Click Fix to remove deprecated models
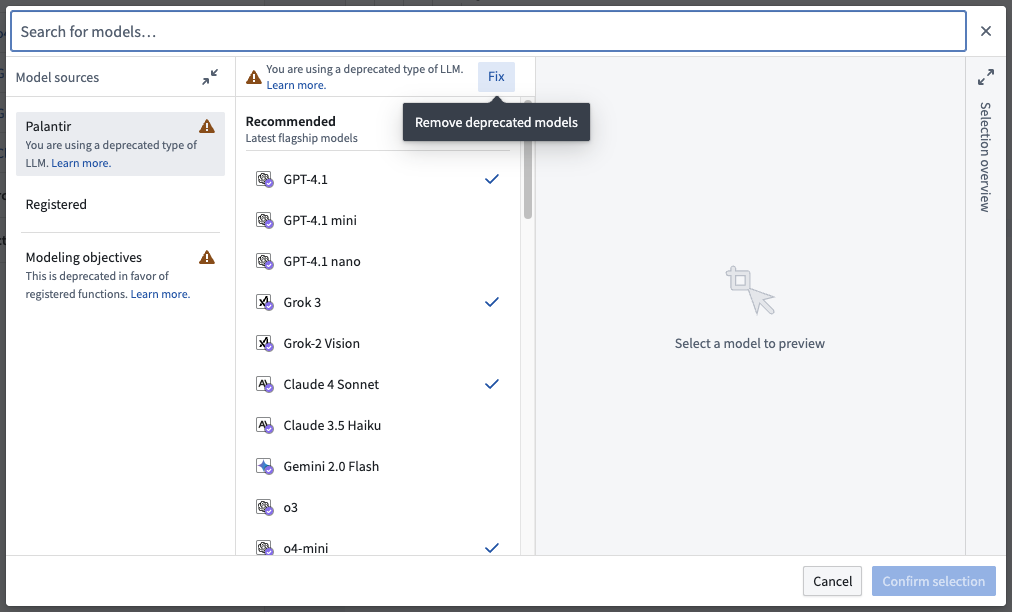Image resolution: width=1012 pixels, height=612 pixels. click(496, 77)
